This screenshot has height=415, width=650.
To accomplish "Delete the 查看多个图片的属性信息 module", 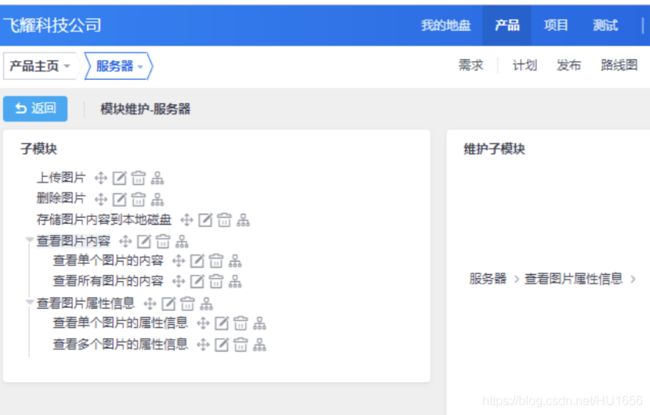I will pos(240,345).
